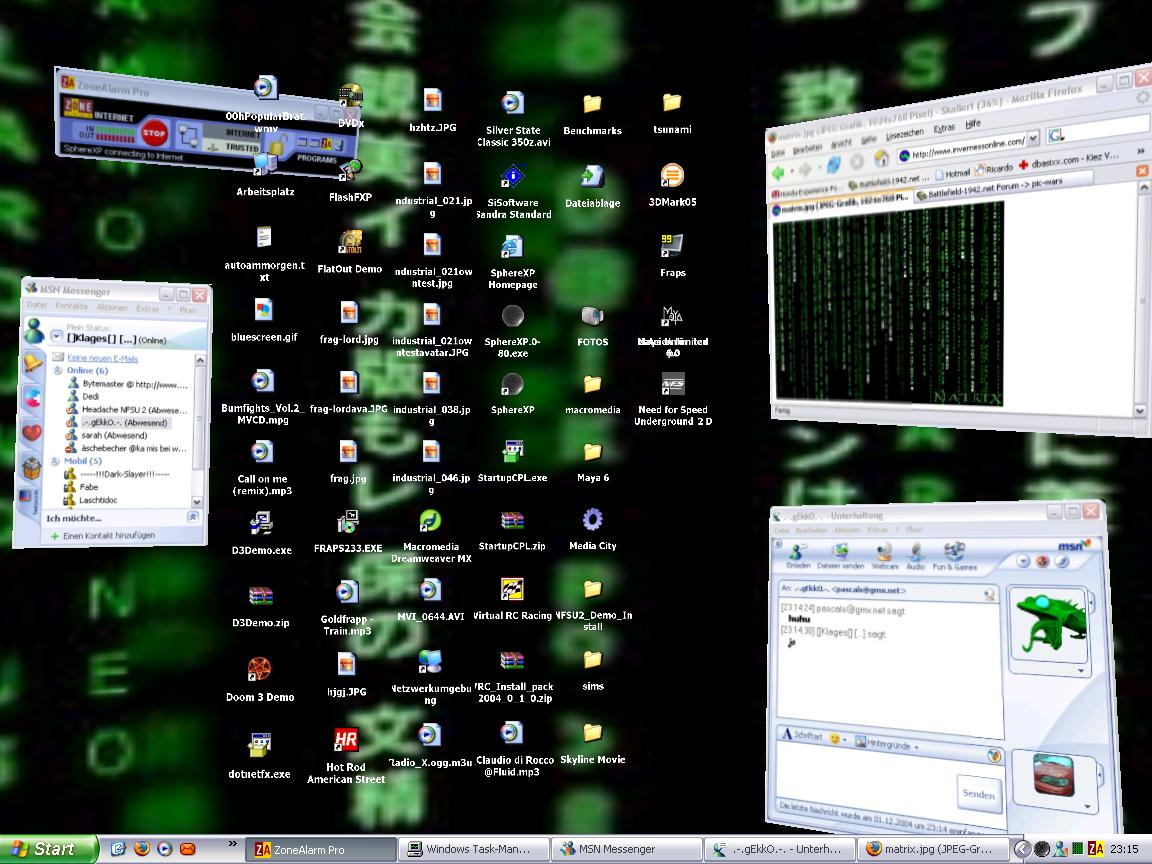Click the red heart tab in MSN Messenger
Viewport: 1152px width, 864px height.
tap(32, 432)
